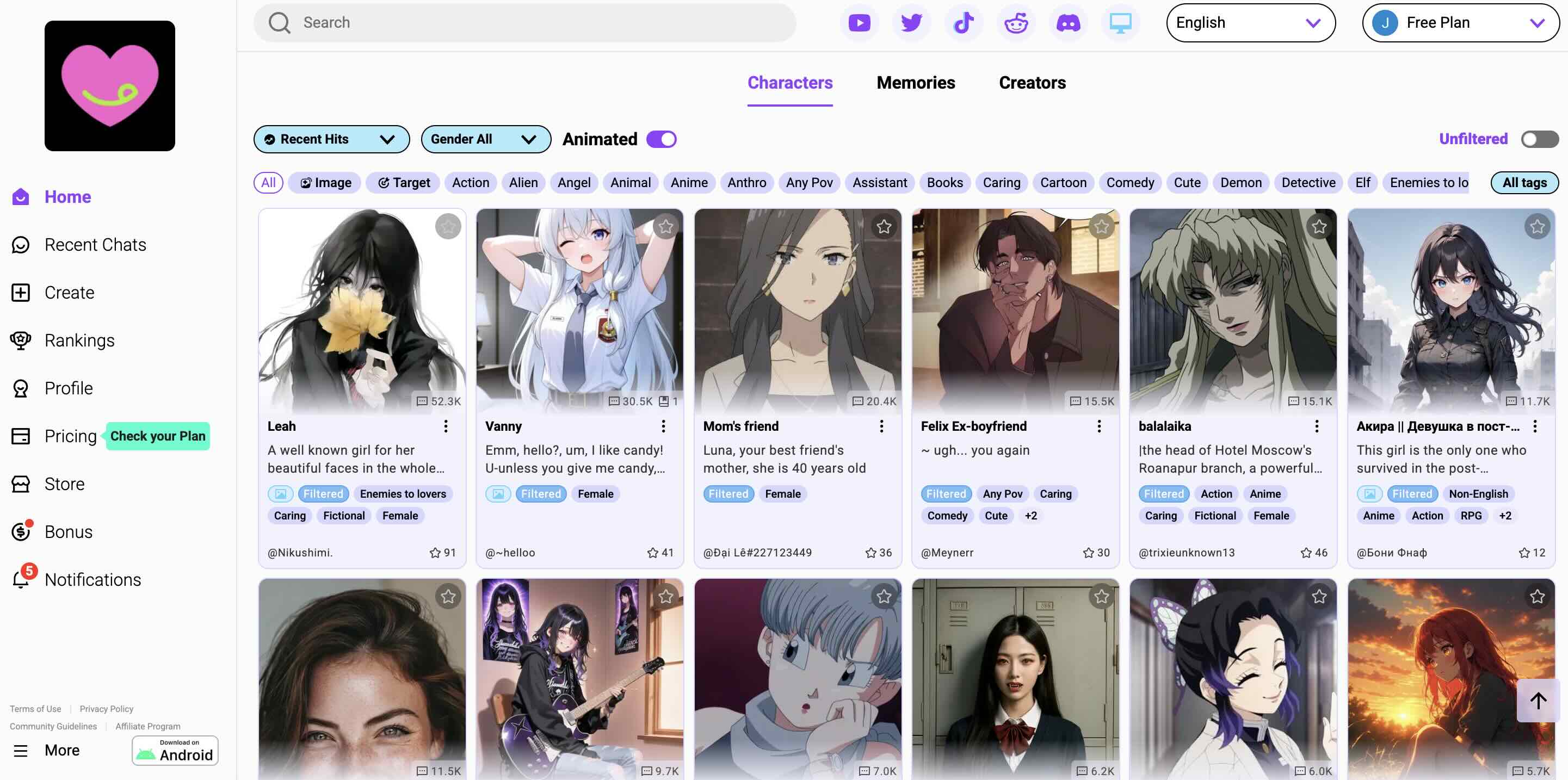Open the Creators tab

tap(1032, 83)
